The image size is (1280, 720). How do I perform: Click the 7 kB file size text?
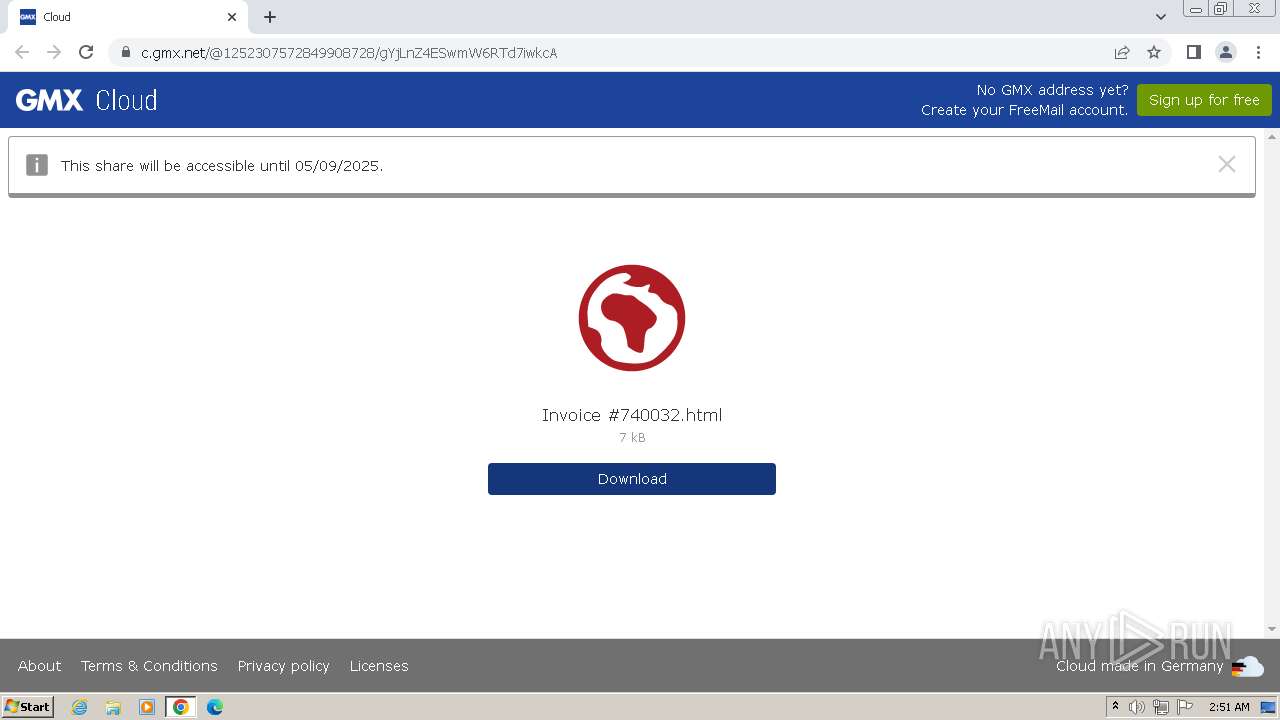pos(632,438)
